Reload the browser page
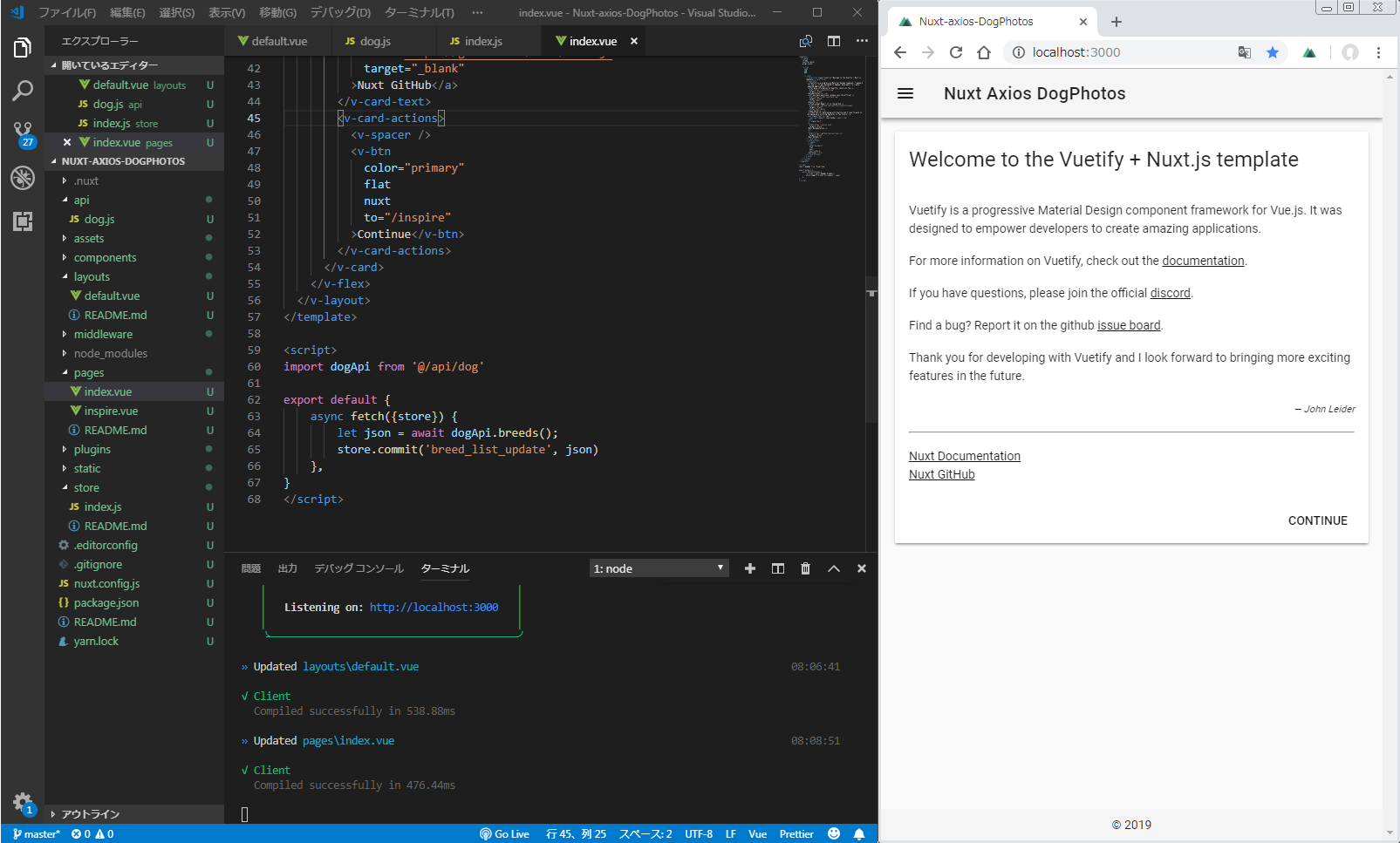 [x=956, y=52]
